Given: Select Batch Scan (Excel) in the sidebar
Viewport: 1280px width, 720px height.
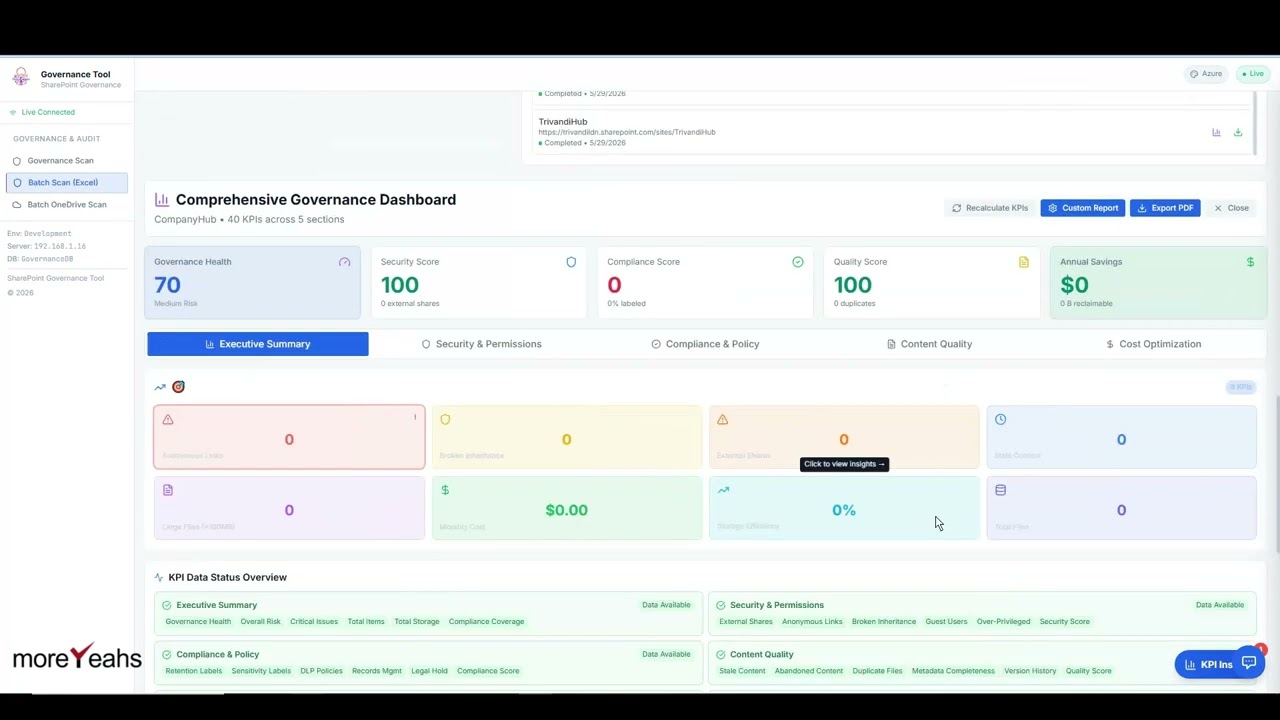Looking at the screenshot, I should coord(66,182).
